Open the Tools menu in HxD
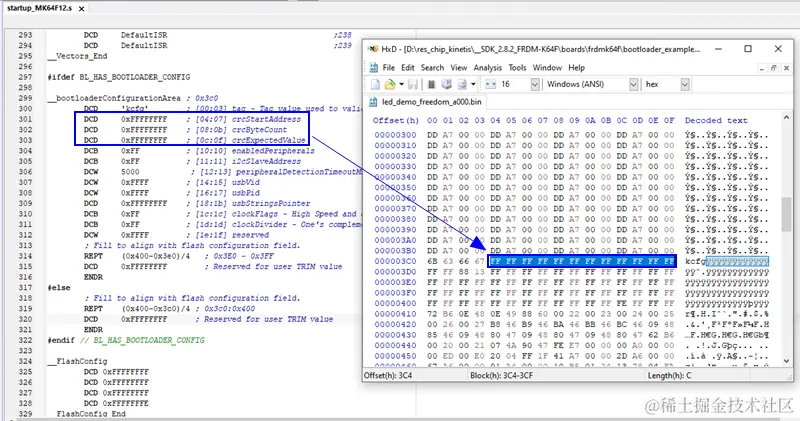This screenshot has height=421, width=800. coord(517,67)
